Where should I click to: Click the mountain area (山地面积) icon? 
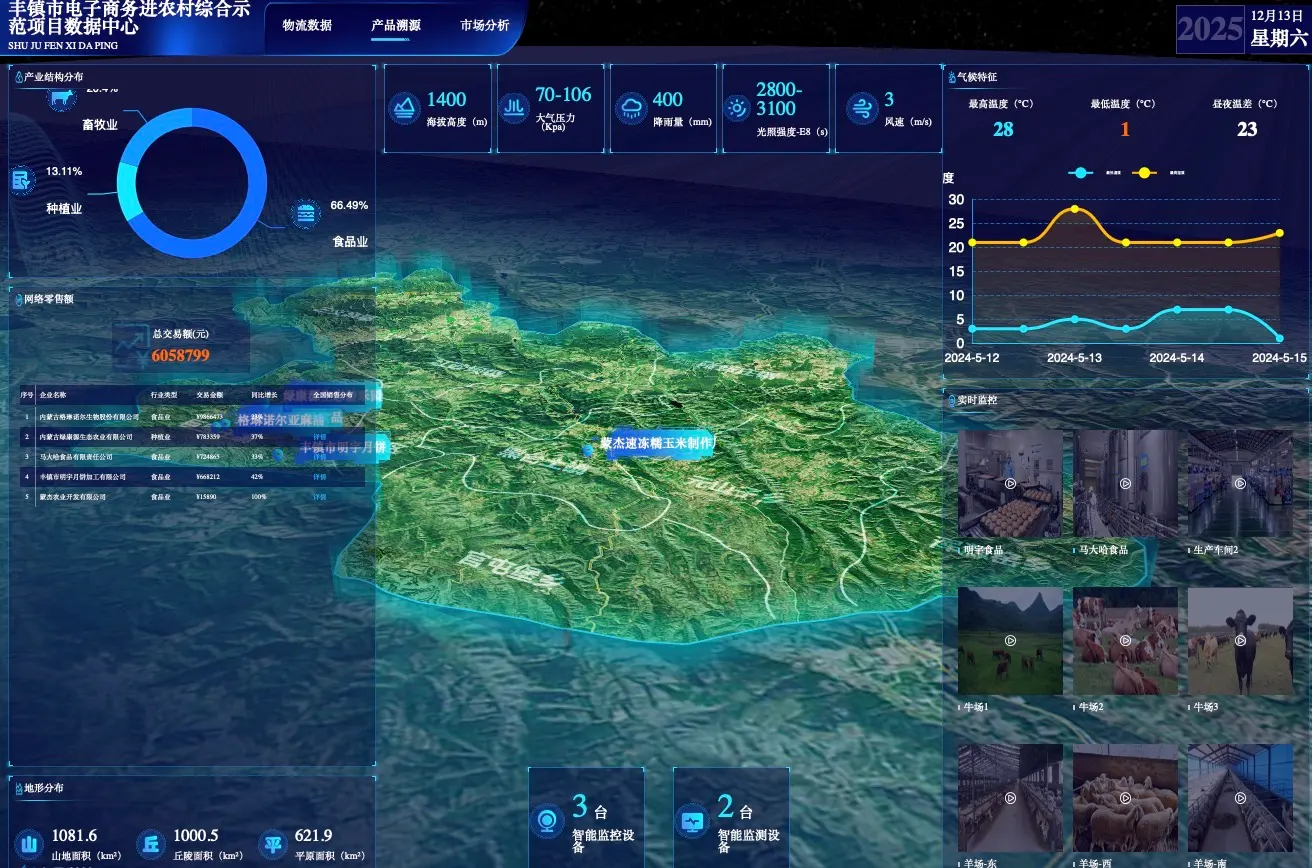(x=29, y=844)
